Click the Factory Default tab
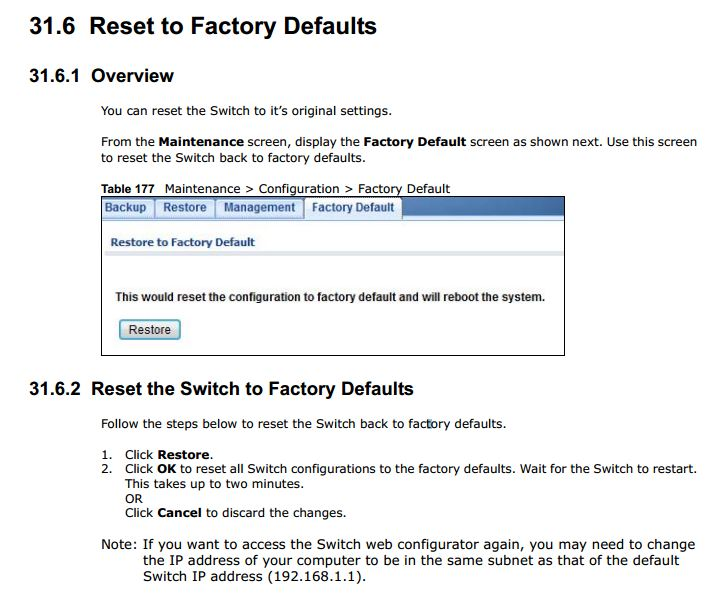The height and width of the screenshot is (598, 712). (x=353, y=208)
